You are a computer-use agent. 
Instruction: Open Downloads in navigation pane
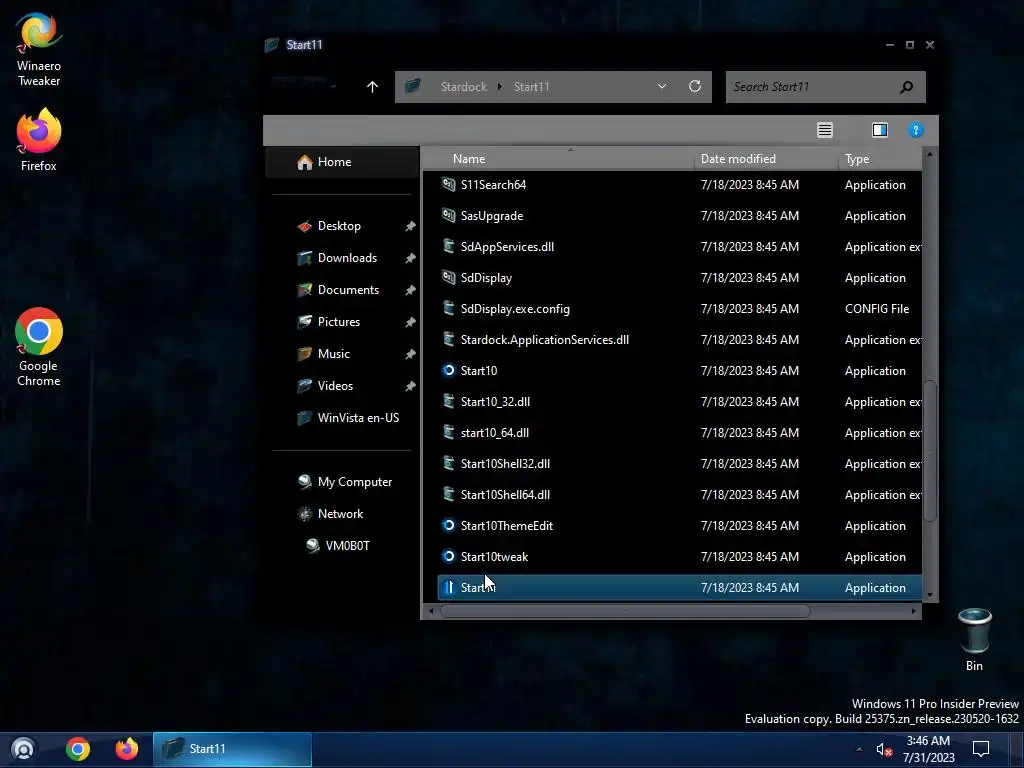(x=347, y=258)
